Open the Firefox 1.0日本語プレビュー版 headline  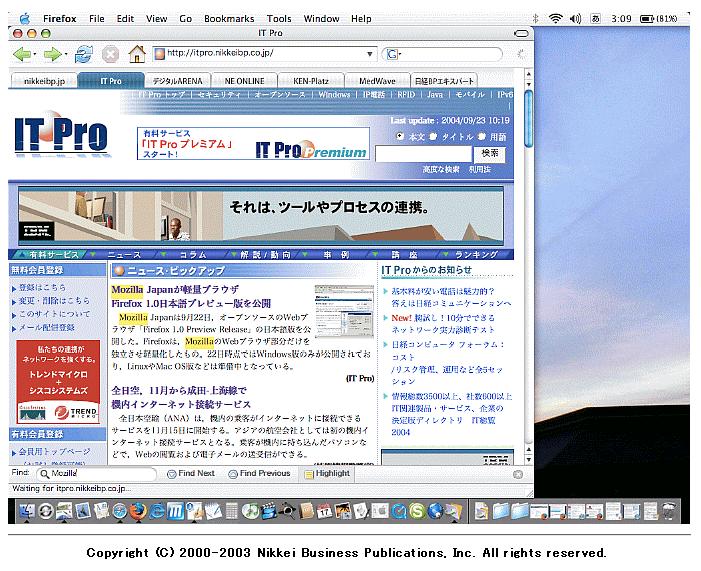coord(191,304)
